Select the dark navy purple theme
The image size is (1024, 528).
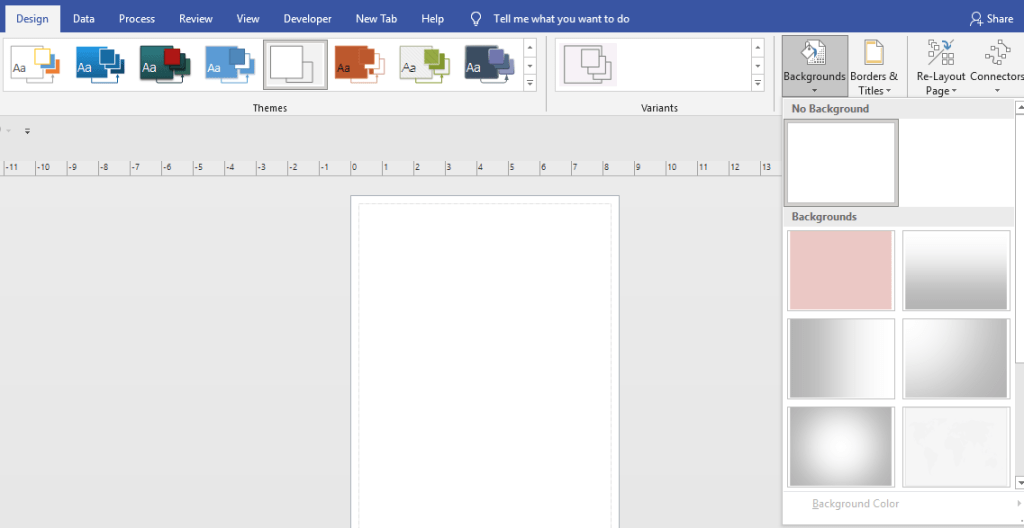click(x=489, y=65)
